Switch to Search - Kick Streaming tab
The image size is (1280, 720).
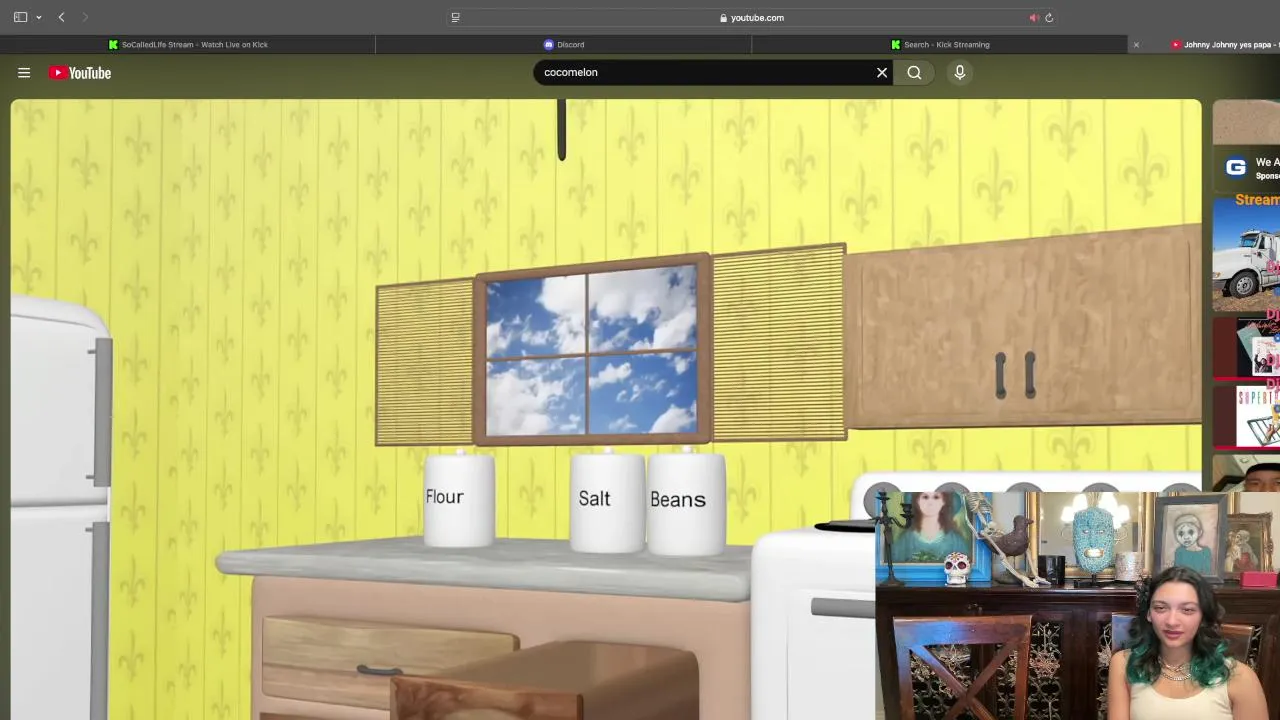(940, 44)
